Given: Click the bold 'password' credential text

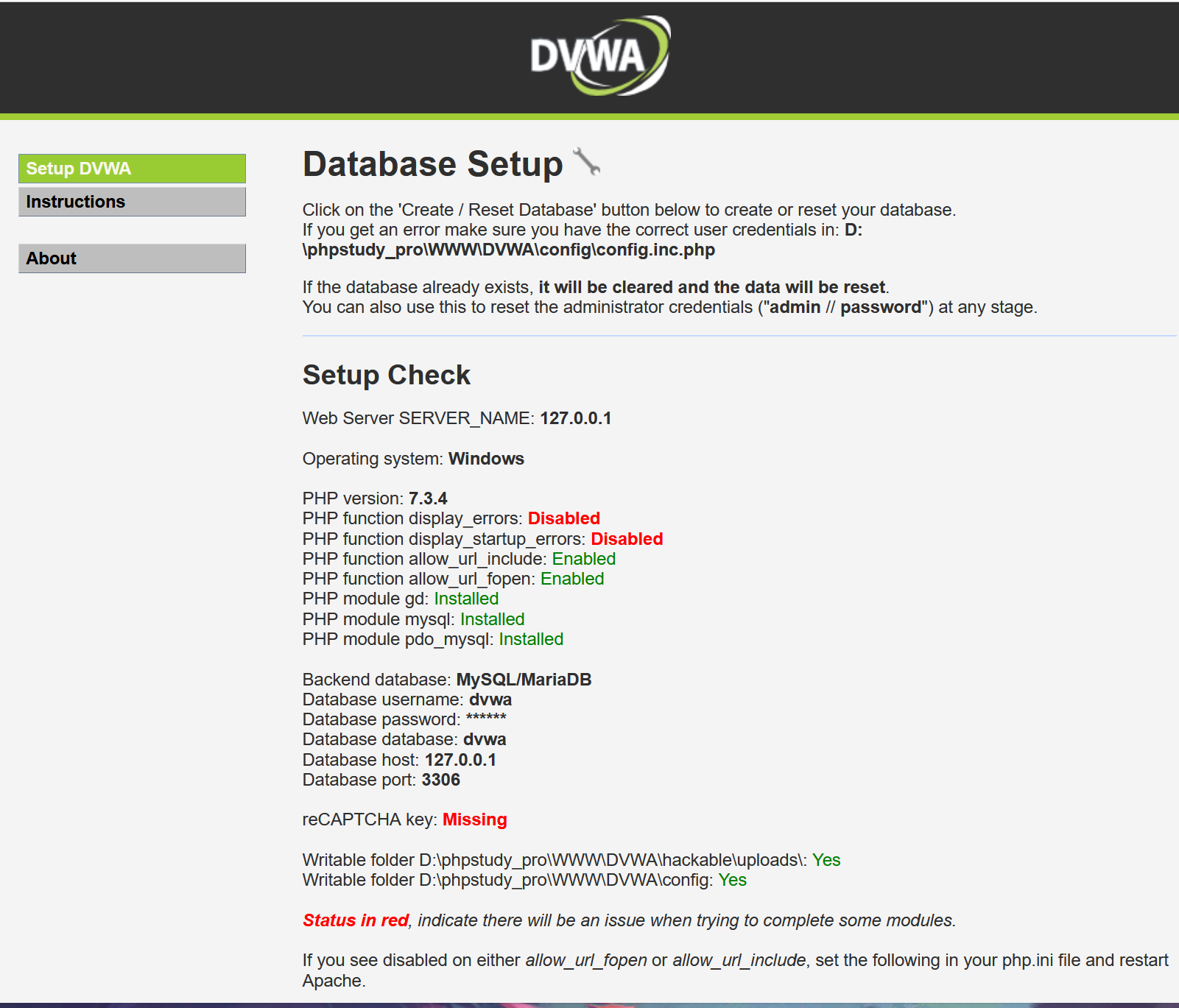Looking at the screenshot, I should pyautogui.click(x=881, y=307).
